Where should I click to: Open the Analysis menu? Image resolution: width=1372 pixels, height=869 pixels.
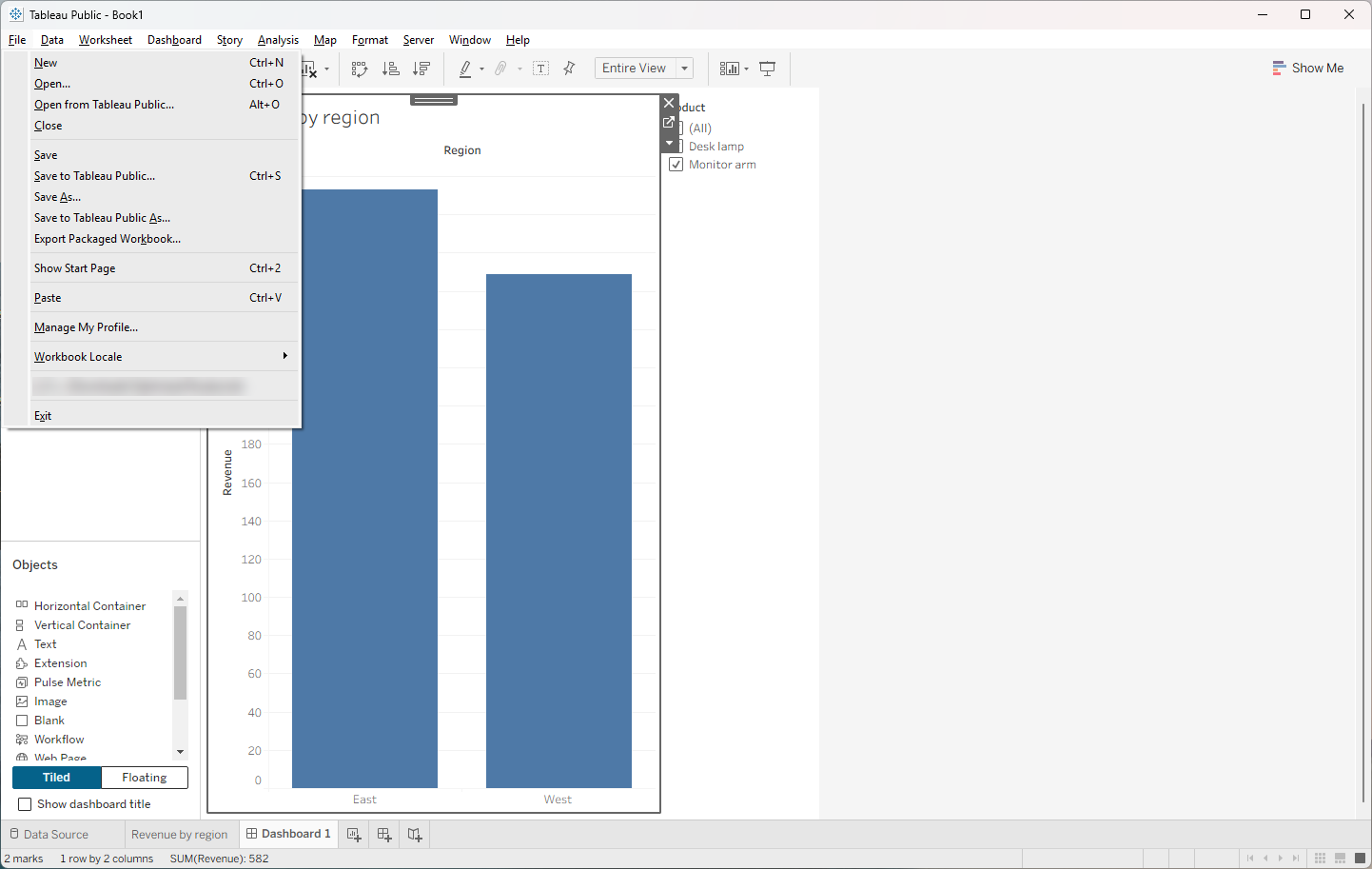coord(278,40)
